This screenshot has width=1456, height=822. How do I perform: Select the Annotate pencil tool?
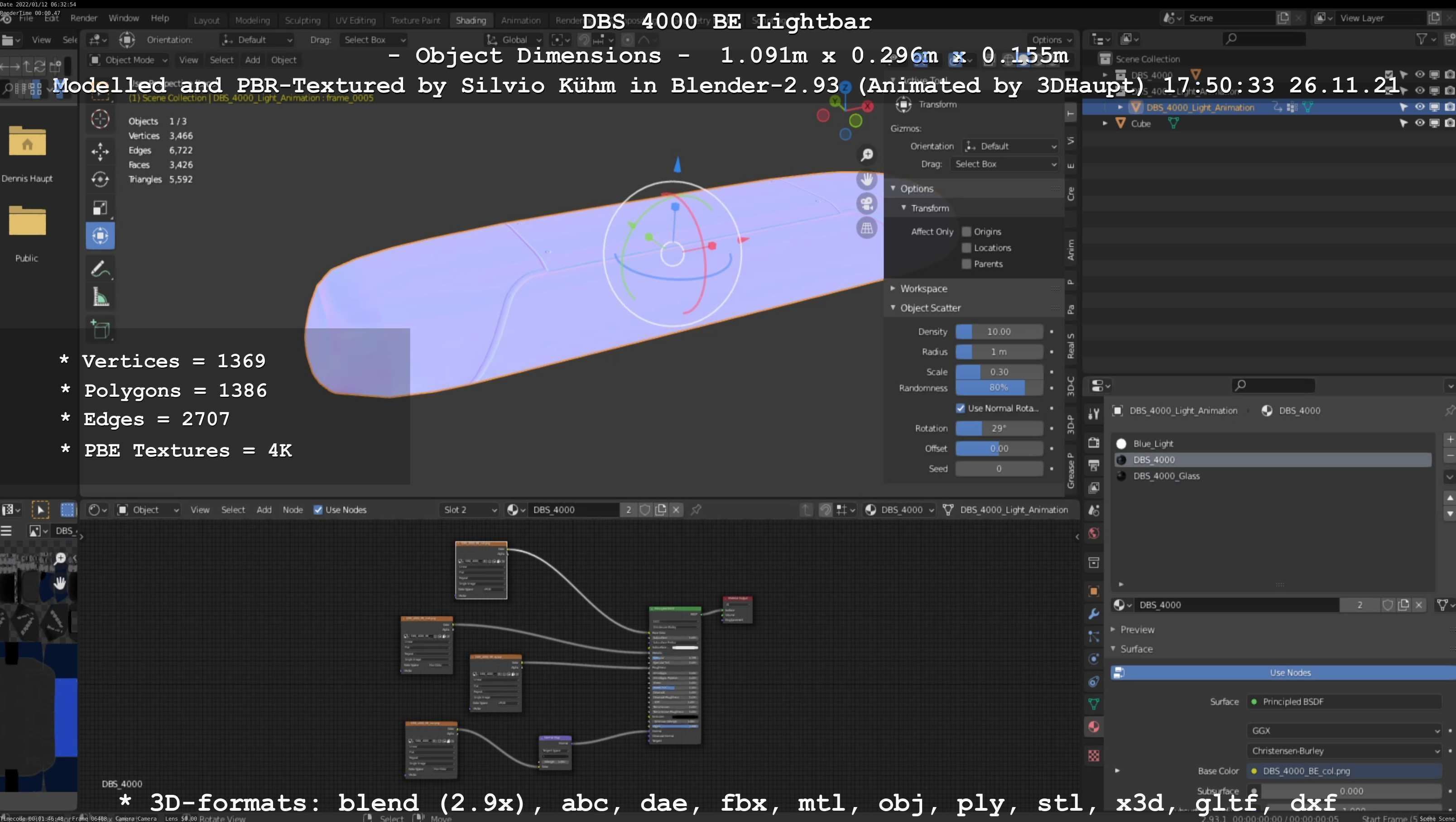pos(100,269)
